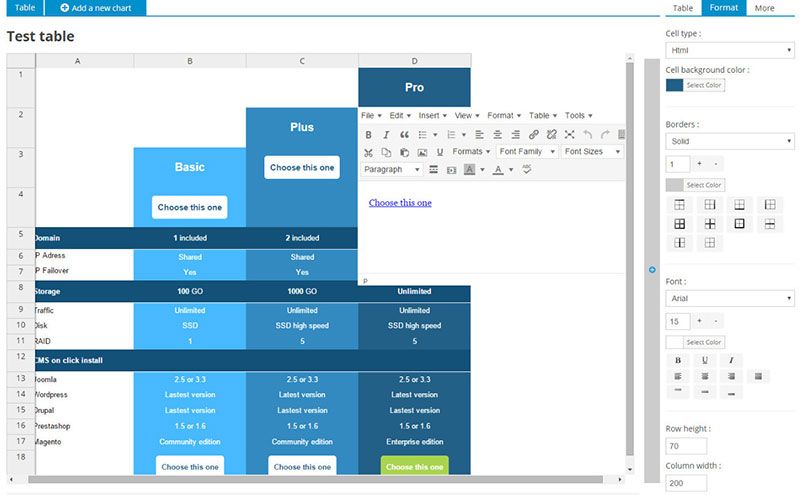Underline text in the cell editor toolbar
Screen dimensions: 800x495
tap(440, 152)
